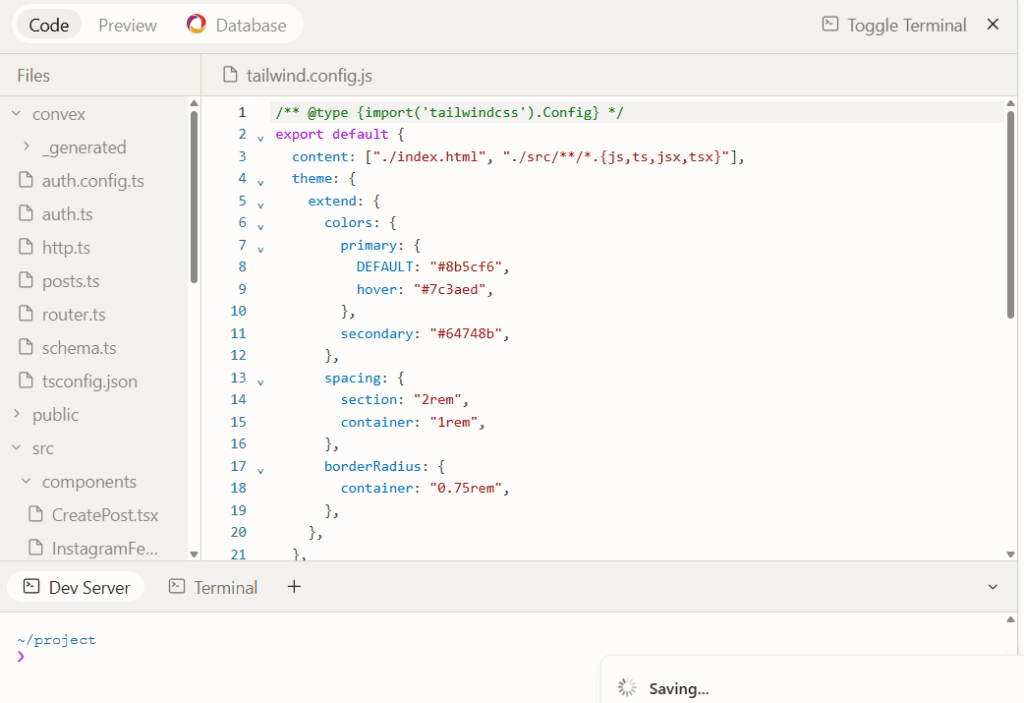
Task: Close the workbench with the X icon
Action: click(x=993, y=25)
